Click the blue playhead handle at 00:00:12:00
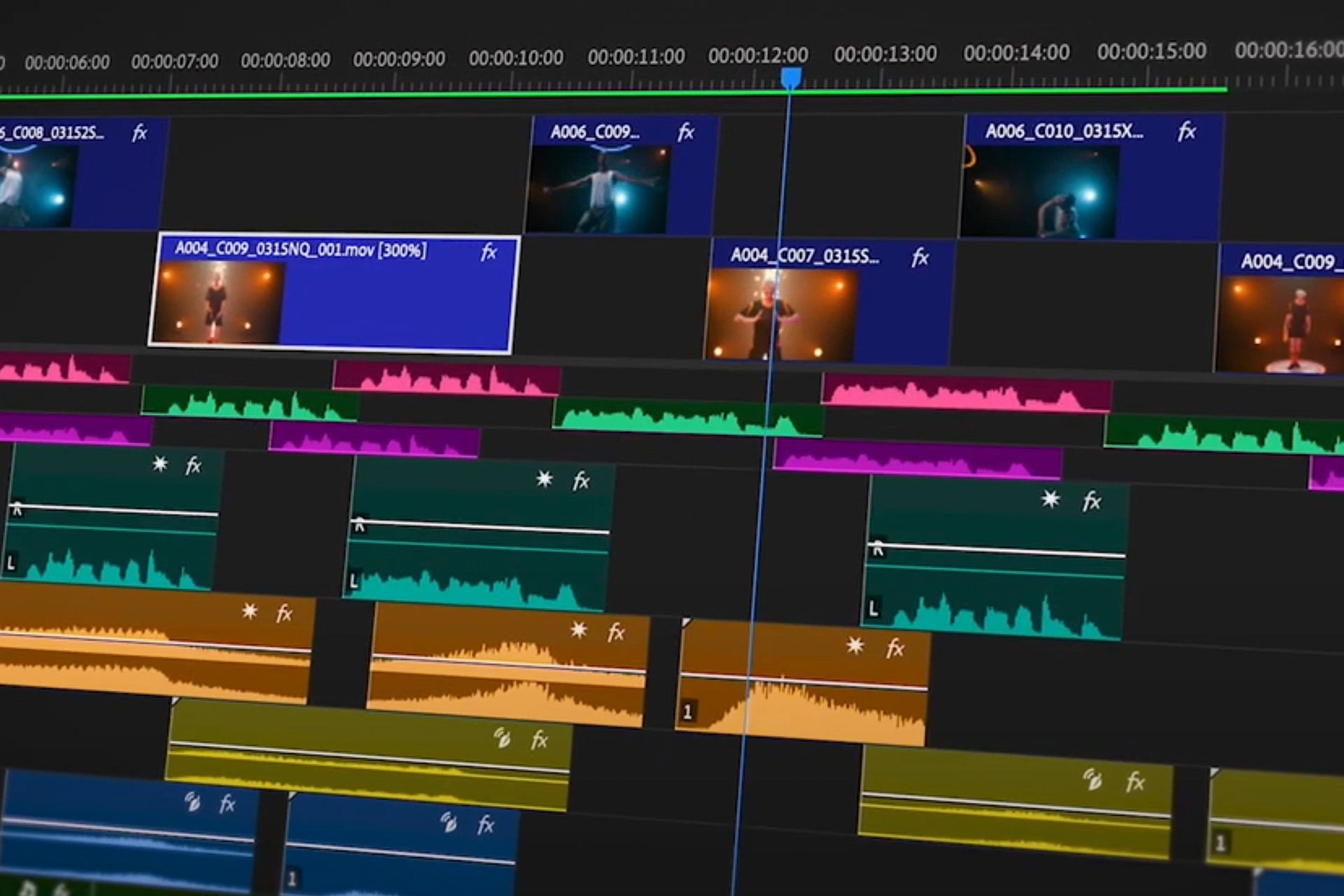The image size is (1344, 896). click(x=790, y=77)
